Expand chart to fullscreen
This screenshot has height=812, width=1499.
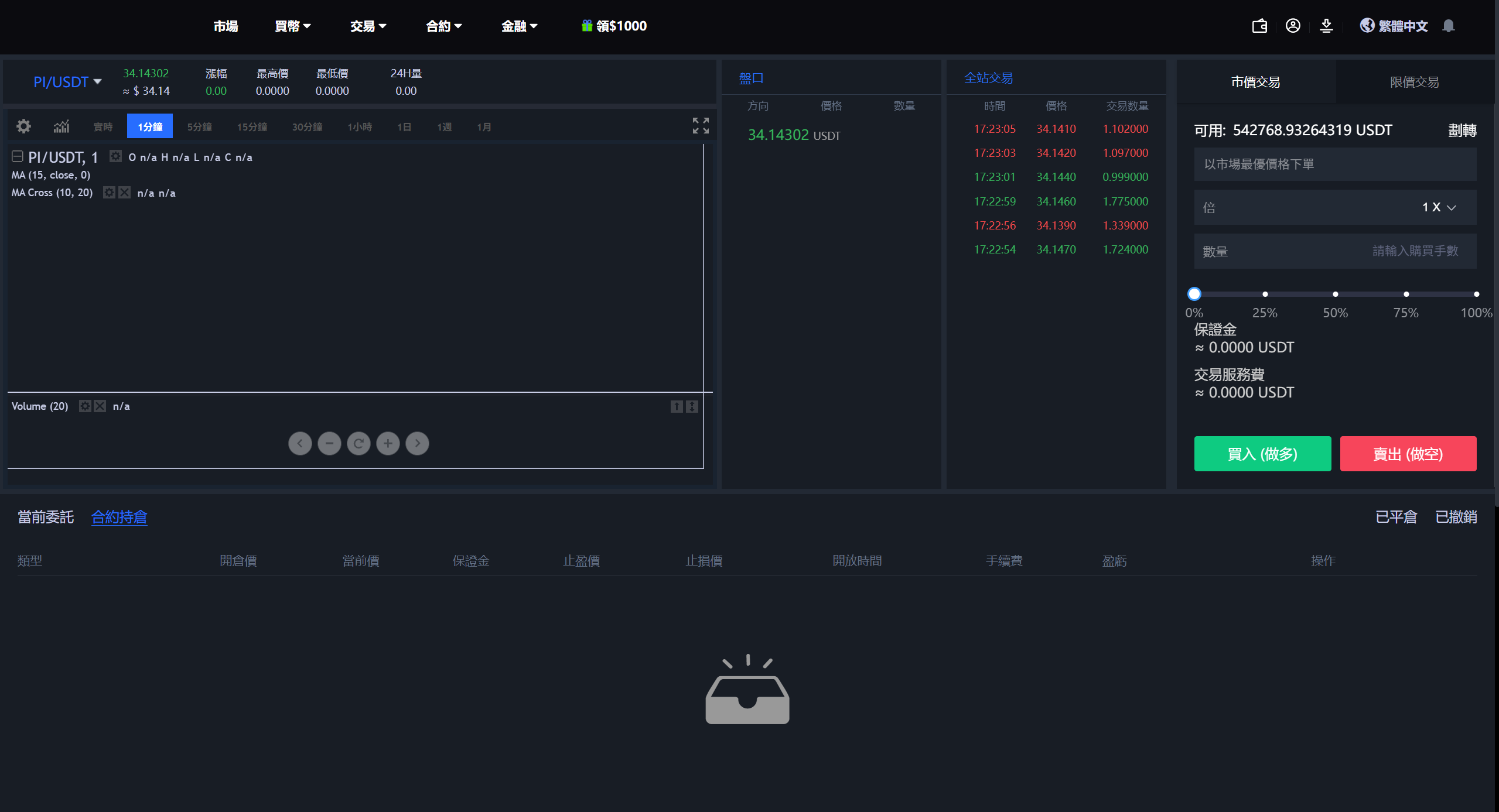pyautogui.click(x=701, y=125)
